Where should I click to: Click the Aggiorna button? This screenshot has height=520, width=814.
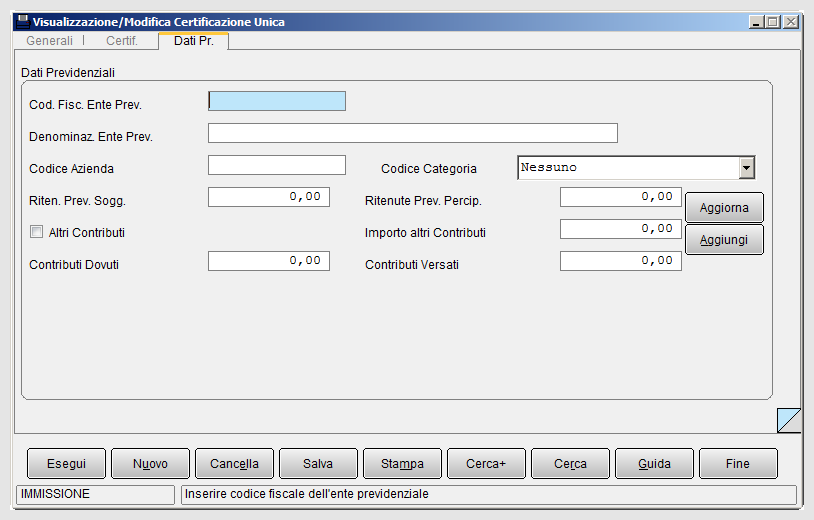tap(724, 208)
